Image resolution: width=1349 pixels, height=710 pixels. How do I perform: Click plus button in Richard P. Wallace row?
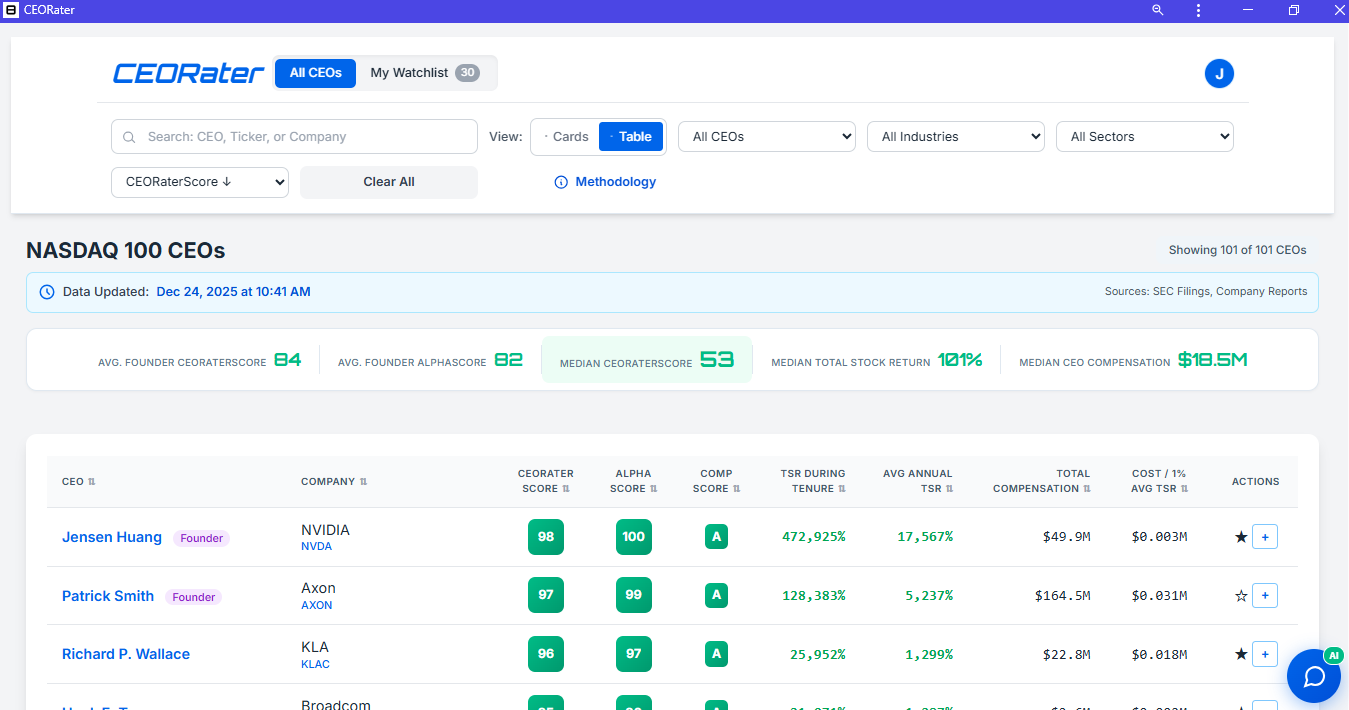pos(1265,654)
